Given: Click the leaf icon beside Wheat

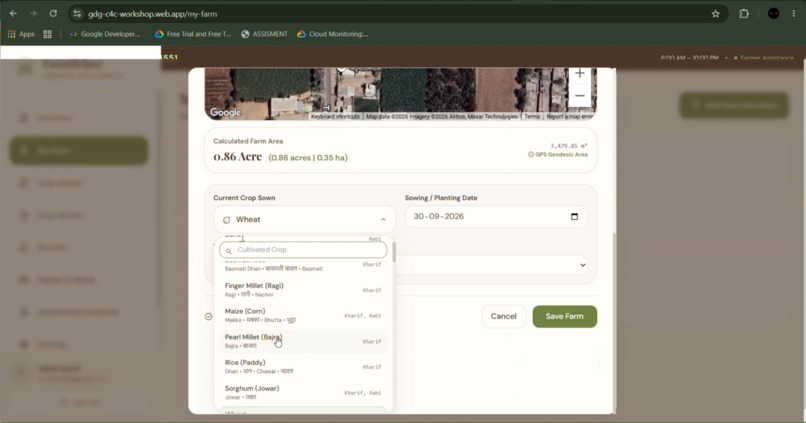Looking at the screenshot, I should pyautogui.click(x=226, y=220).
